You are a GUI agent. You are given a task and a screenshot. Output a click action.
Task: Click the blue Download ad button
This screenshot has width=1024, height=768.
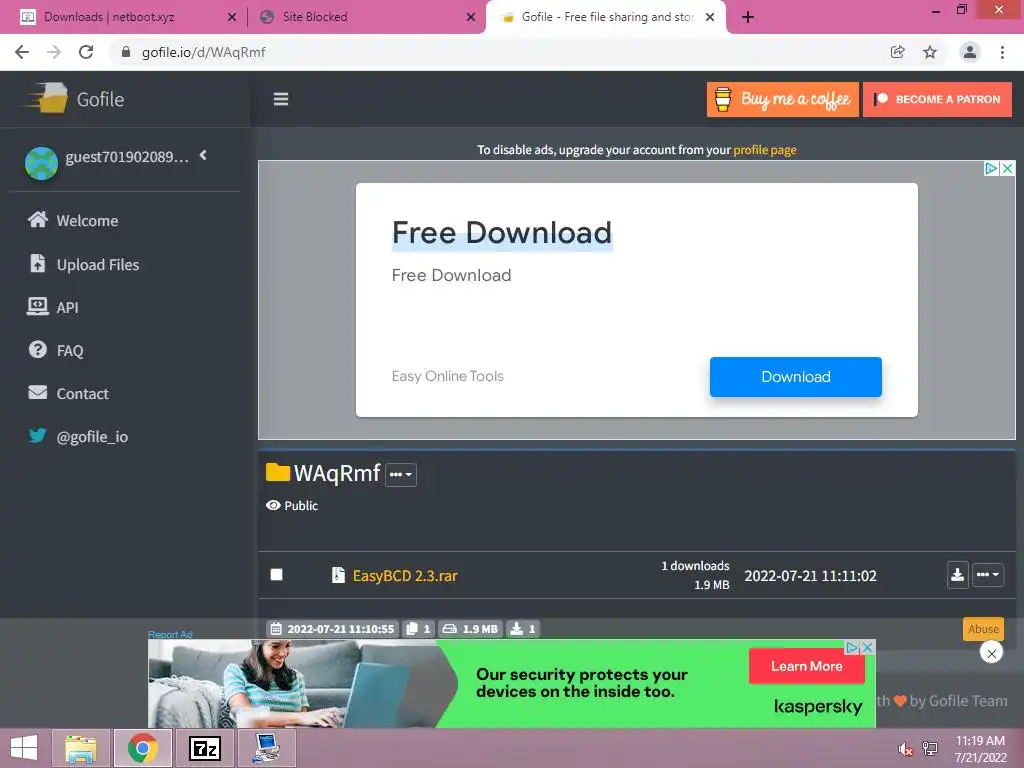pos(795,377)
